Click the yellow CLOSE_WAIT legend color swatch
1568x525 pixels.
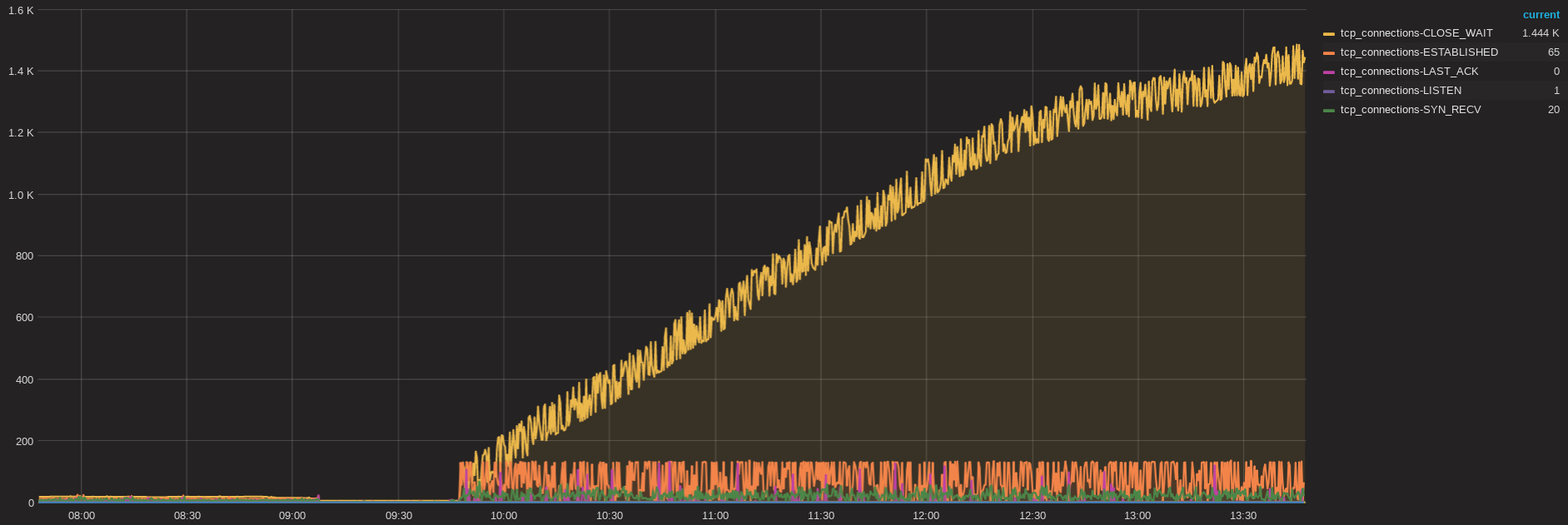(1328, 34)
